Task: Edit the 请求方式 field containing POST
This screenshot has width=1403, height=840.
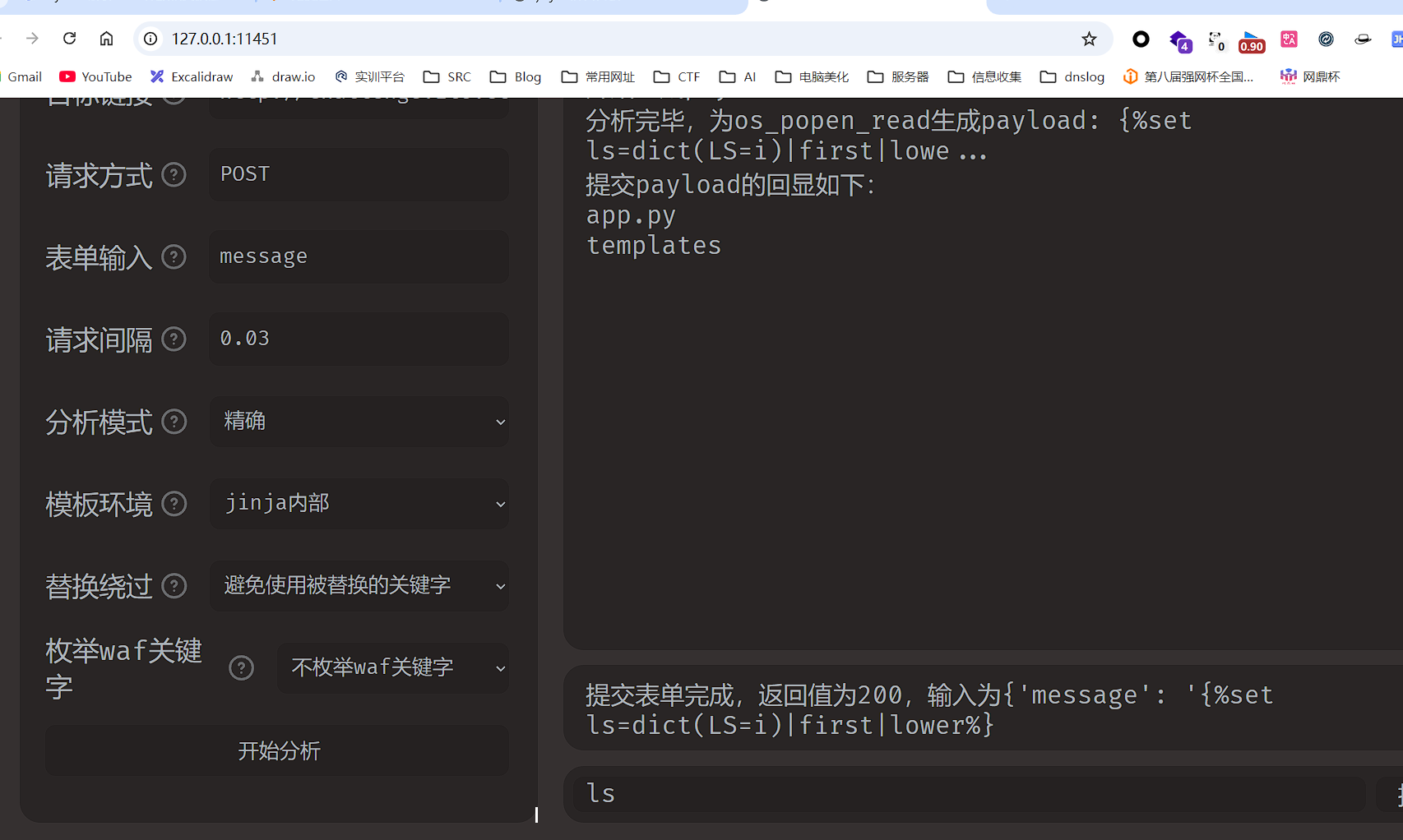Action: 359,174
